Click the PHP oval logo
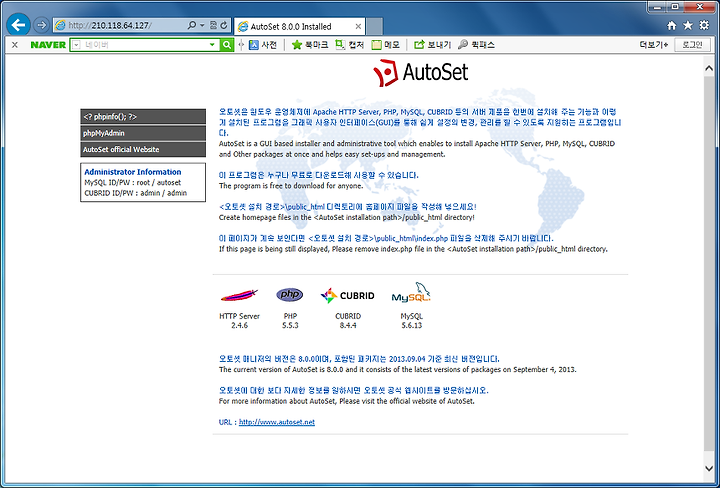This screenshot has width=720, height=488. tap(290, 294)
